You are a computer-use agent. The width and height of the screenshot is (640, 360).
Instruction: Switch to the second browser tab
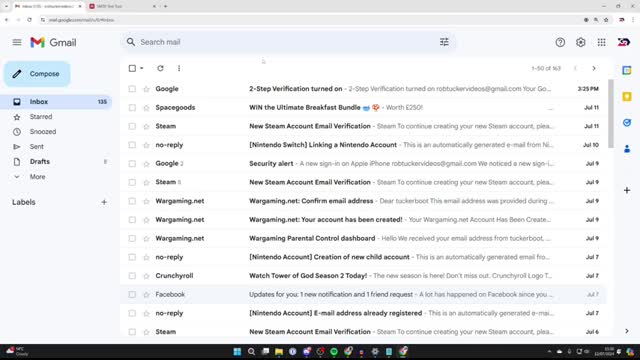click(122, 6)
